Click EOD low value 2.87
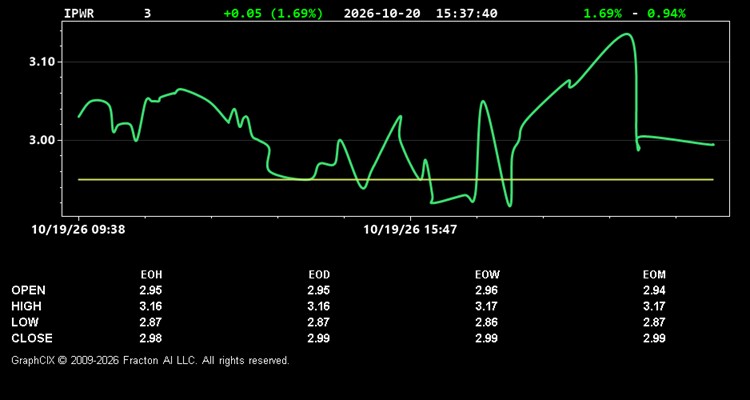 tap(319, 322)
